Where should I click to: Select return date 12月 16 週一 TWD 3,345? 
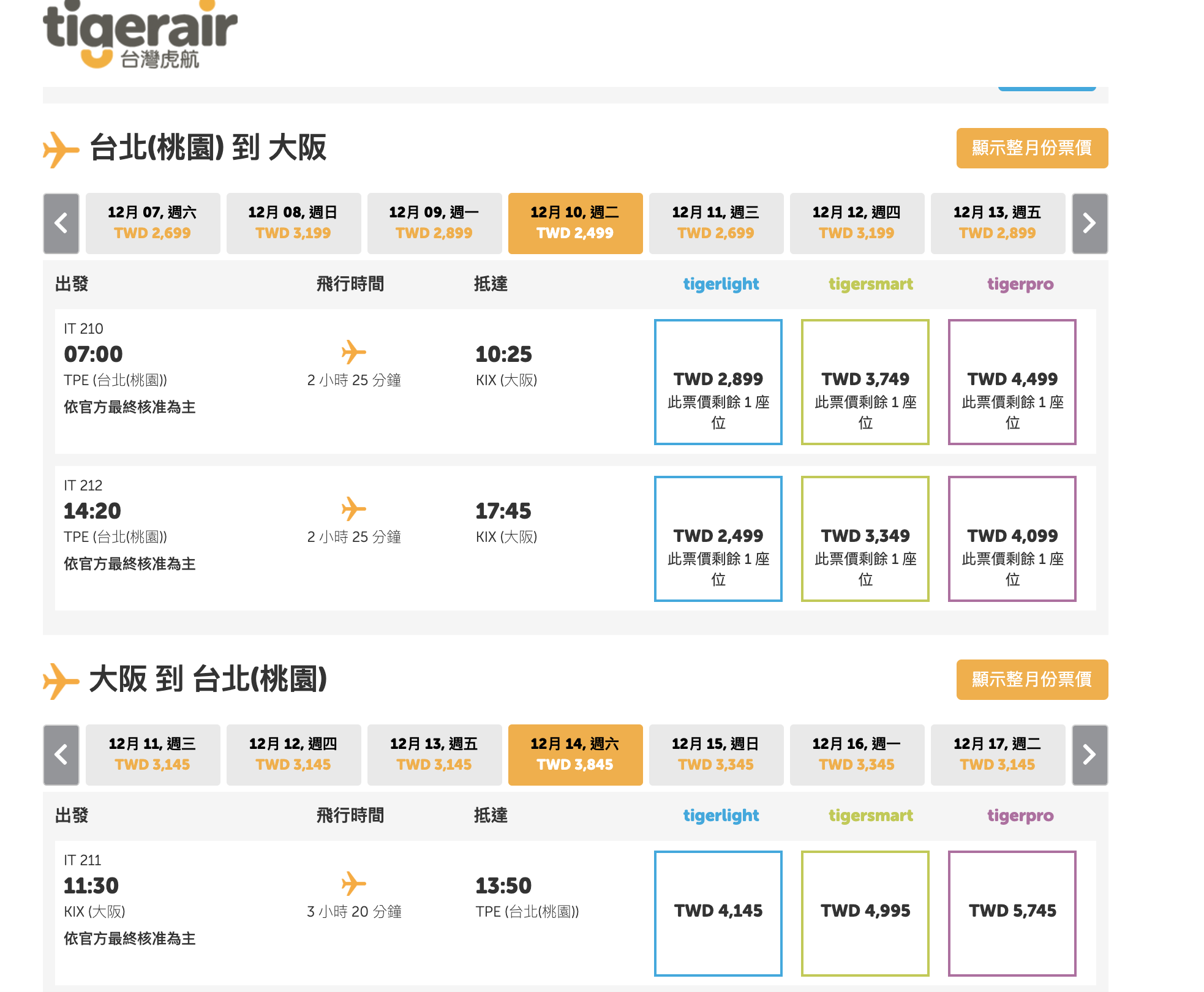coord(857,755)
